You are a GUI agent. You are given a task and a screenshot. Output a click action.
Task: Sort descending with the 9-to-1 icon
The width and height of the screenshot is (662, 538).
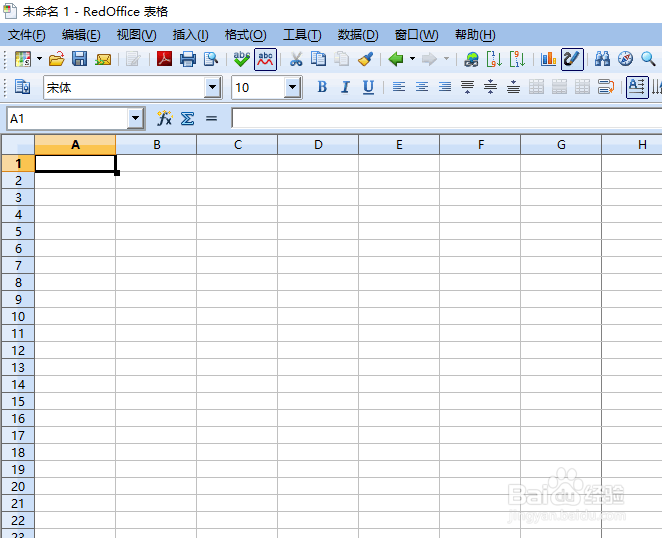coord(517,59)
